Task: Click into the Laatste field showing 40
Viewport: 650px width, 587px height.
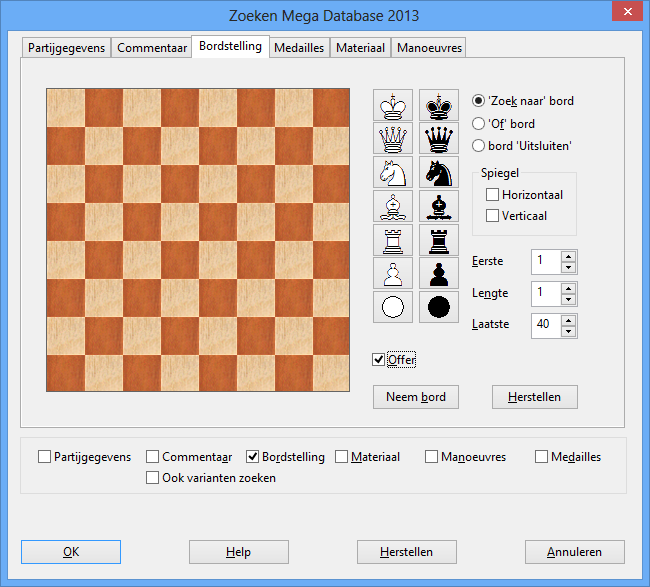Action: point(546,325)
